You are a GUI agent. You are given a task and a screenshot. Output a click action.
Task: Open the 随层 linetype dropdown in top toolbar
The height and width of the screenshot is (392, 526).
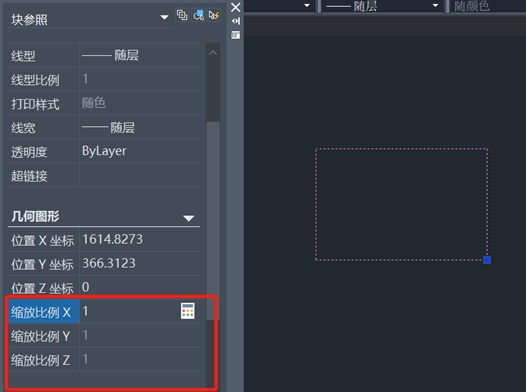point(435,5)
